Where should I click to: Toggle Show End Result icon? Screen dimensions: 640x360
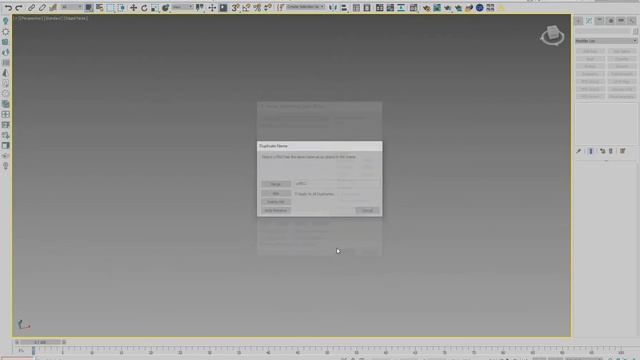click(591, 151)
